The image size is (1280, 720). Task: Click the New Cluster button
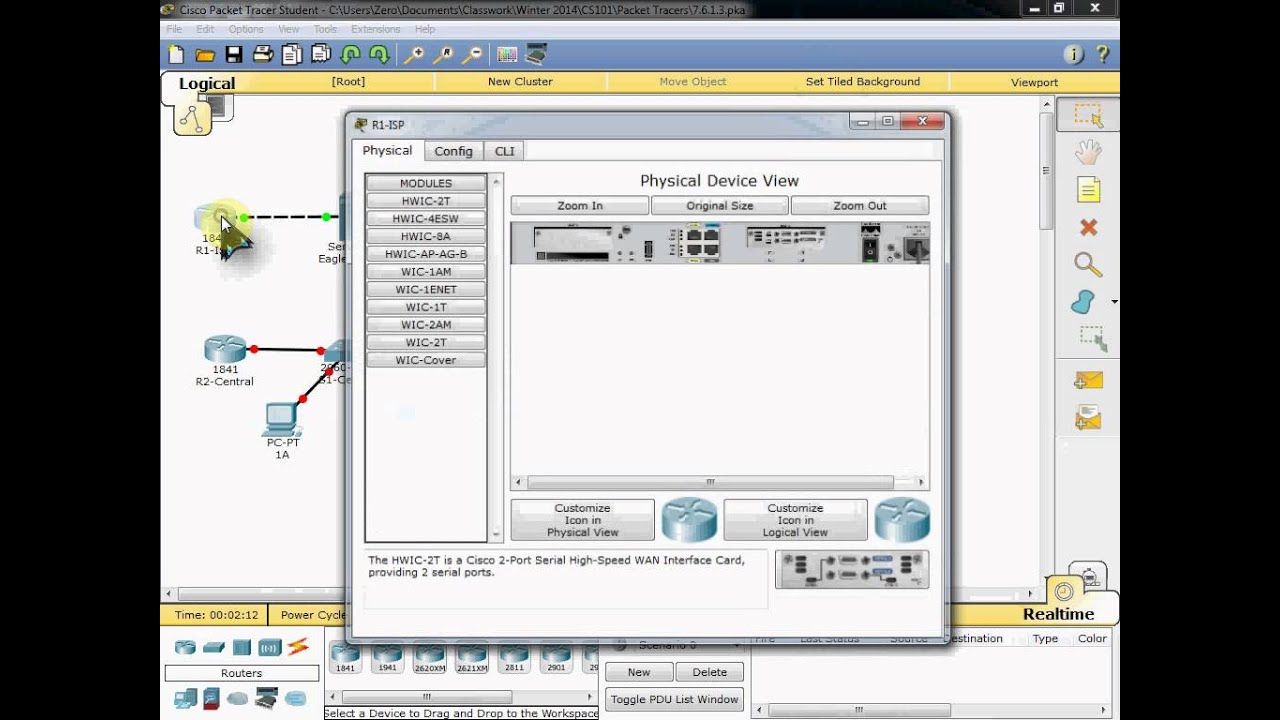click(520, 82)
